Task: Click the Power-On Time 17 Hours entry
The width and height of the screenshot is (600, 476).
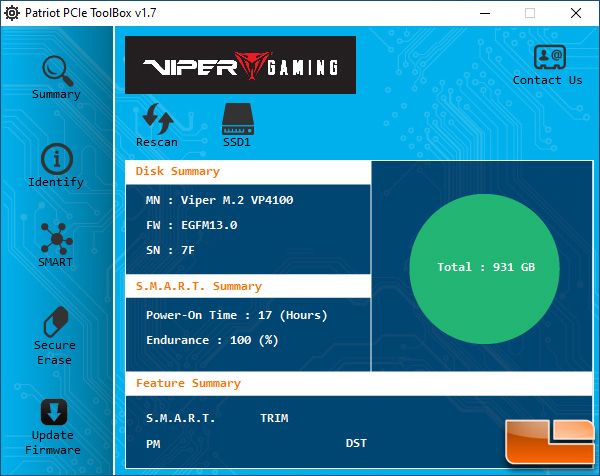Action: 237,315
